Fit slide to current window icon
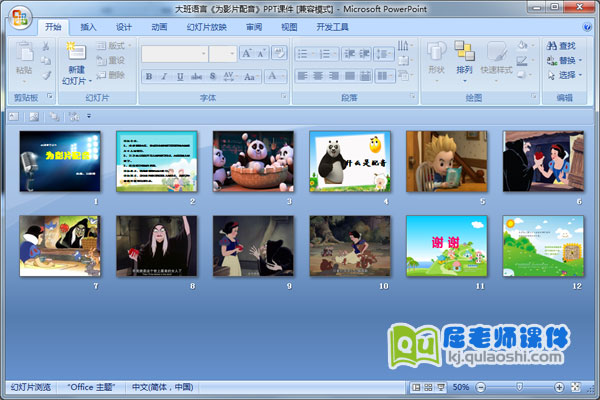 [x=576, y=387]
